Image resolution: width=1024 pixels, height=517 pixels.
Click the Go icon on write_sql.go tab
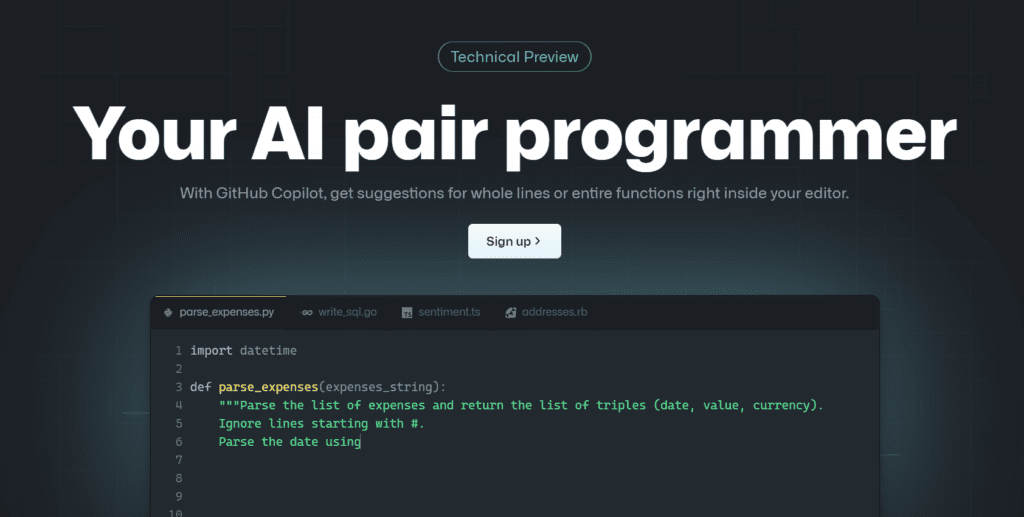306,313
